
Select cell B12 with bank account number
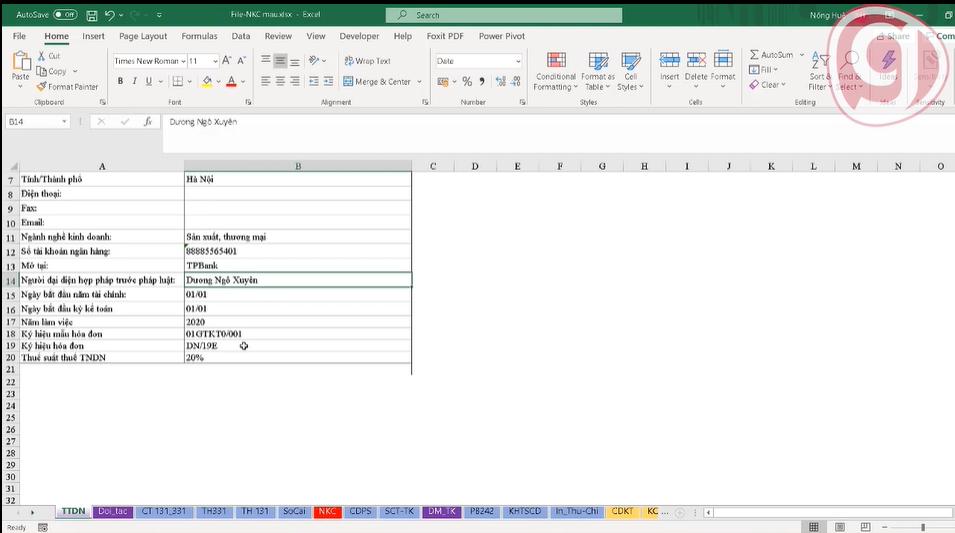[x=297, y=251]
